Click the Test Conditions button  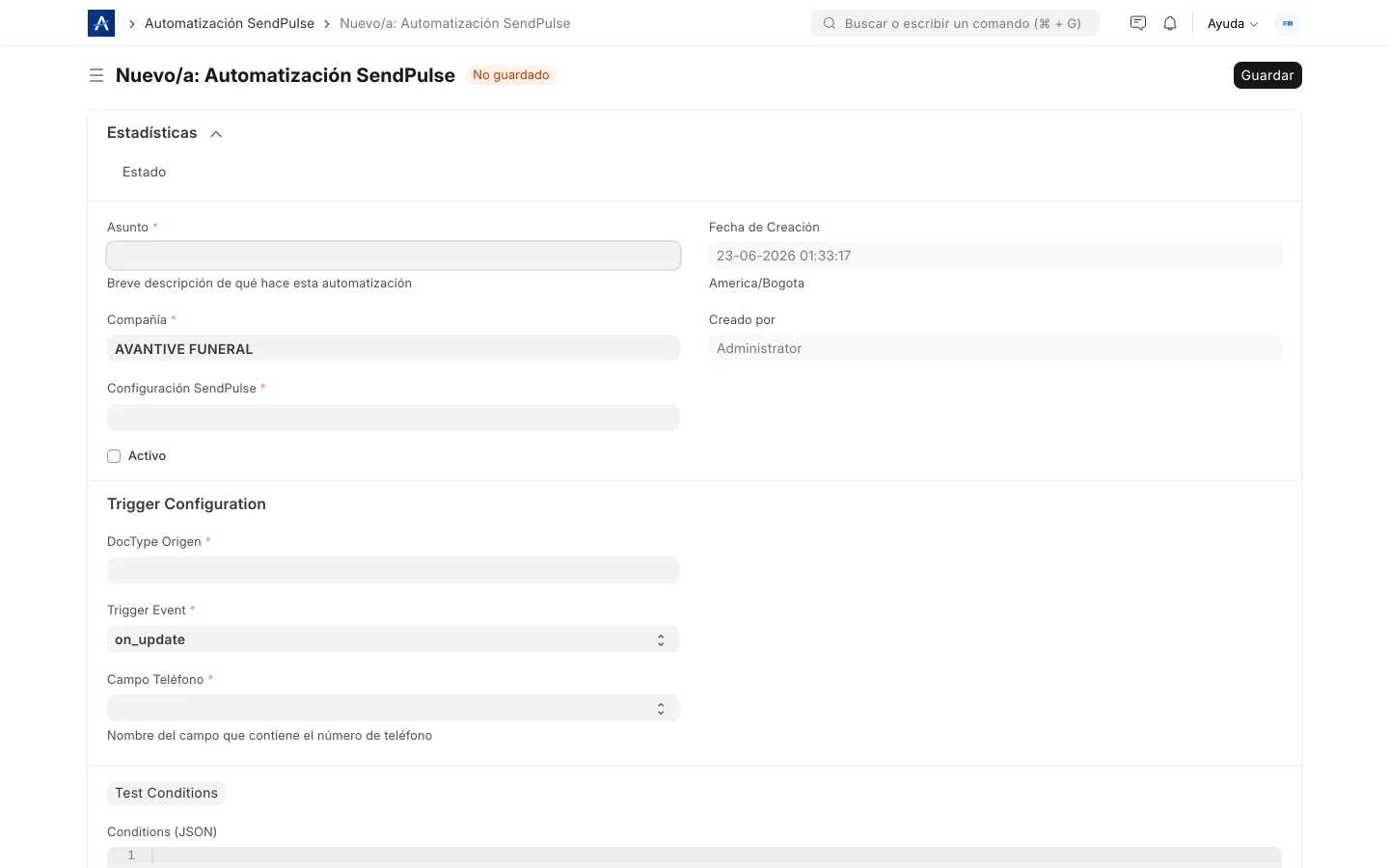point(166,793)
